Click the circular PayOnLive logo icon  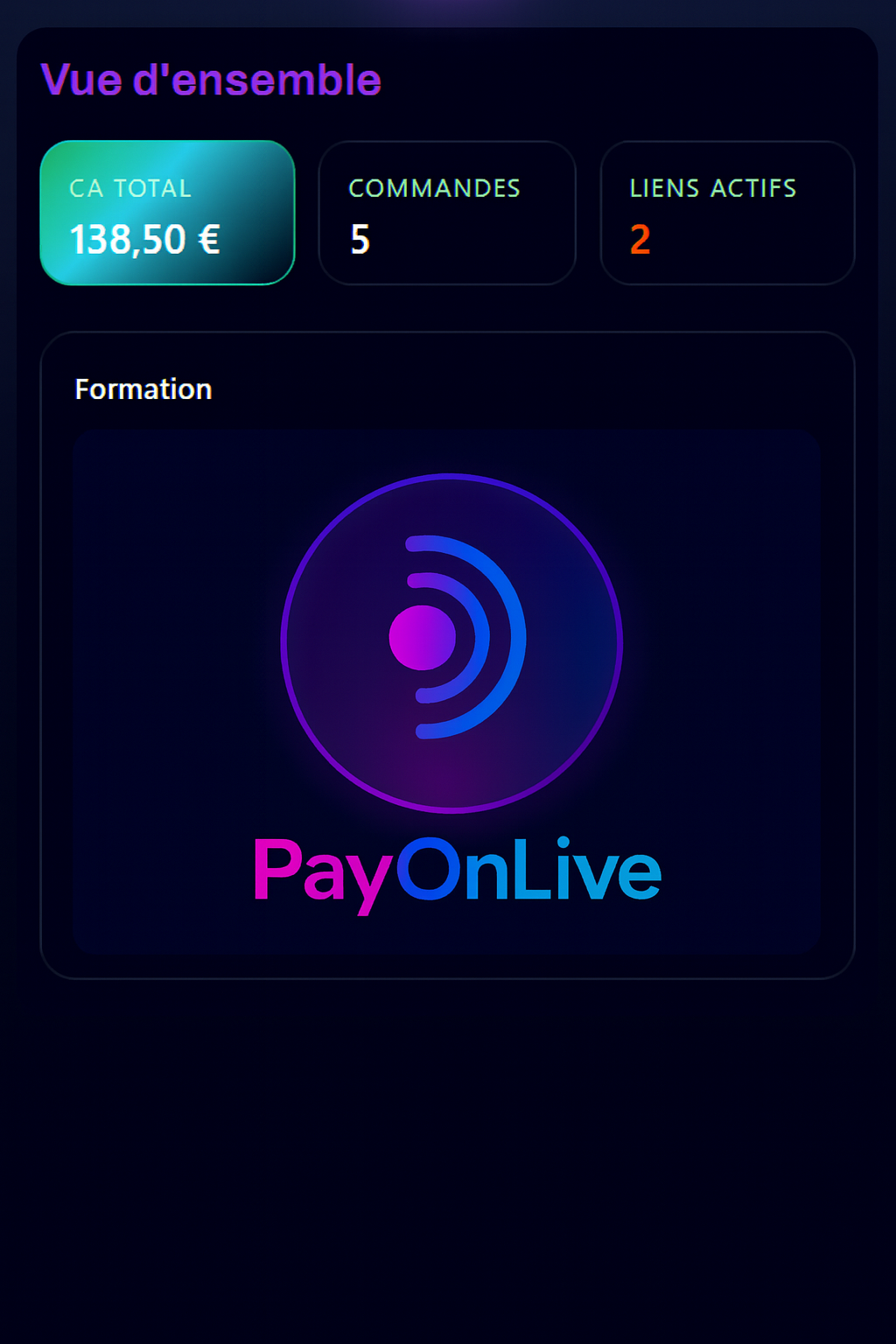451,643
